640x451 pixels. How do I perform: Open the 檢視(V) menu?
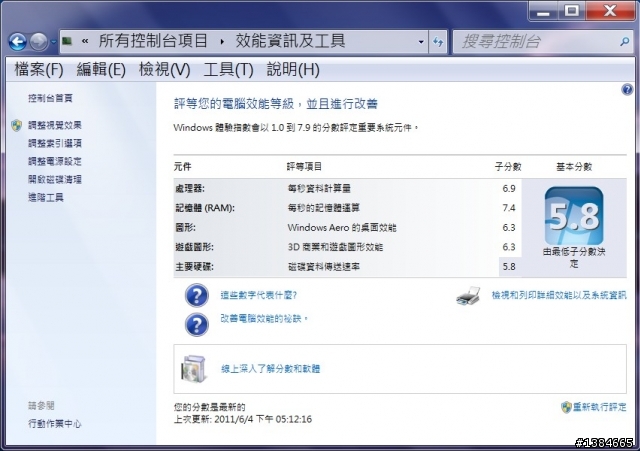[x=164, y=69]
